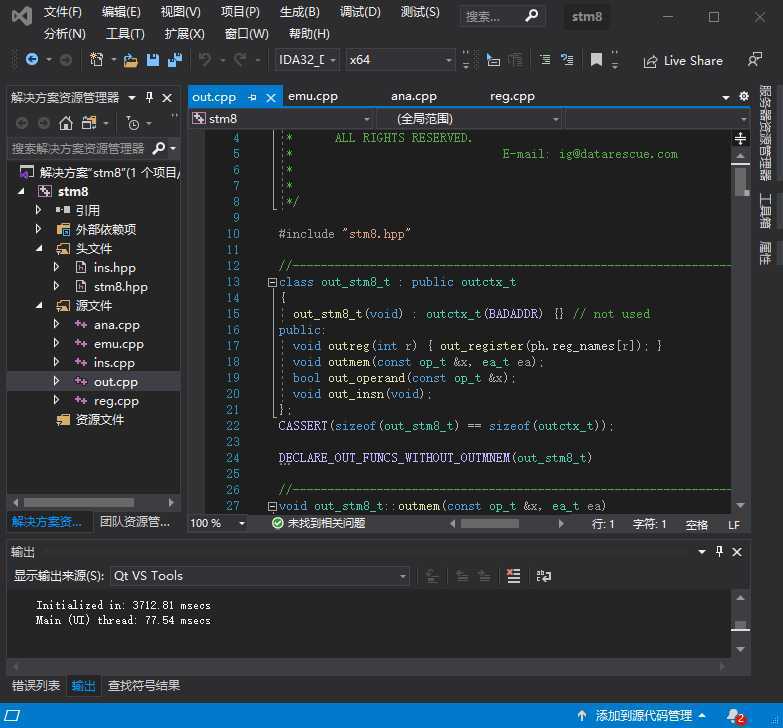
Task: Open the 生成(B) build menu
Action: click(300, 12)
